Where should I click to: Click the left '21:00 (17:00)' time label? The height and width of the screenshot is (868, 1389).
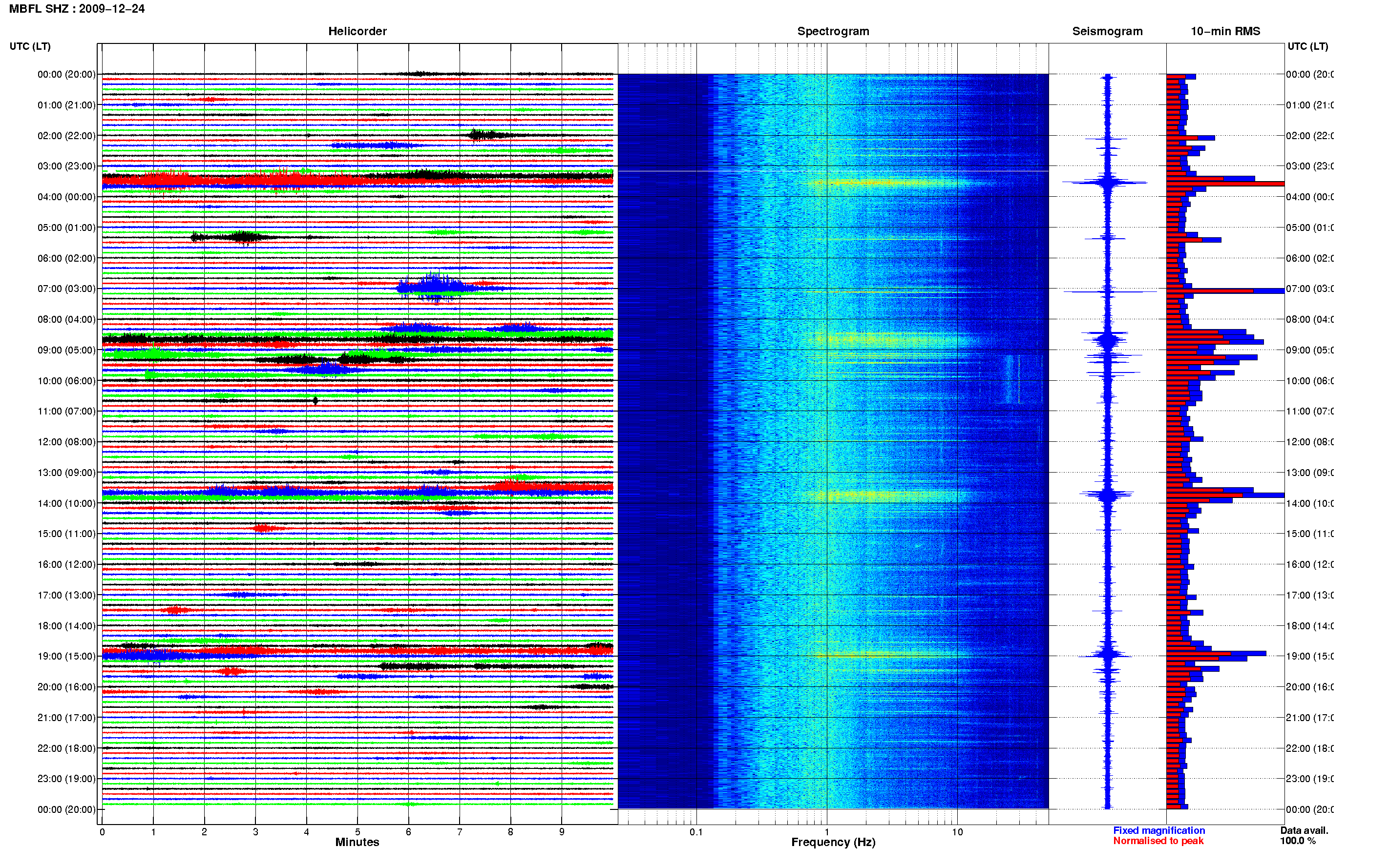[66, 718]
